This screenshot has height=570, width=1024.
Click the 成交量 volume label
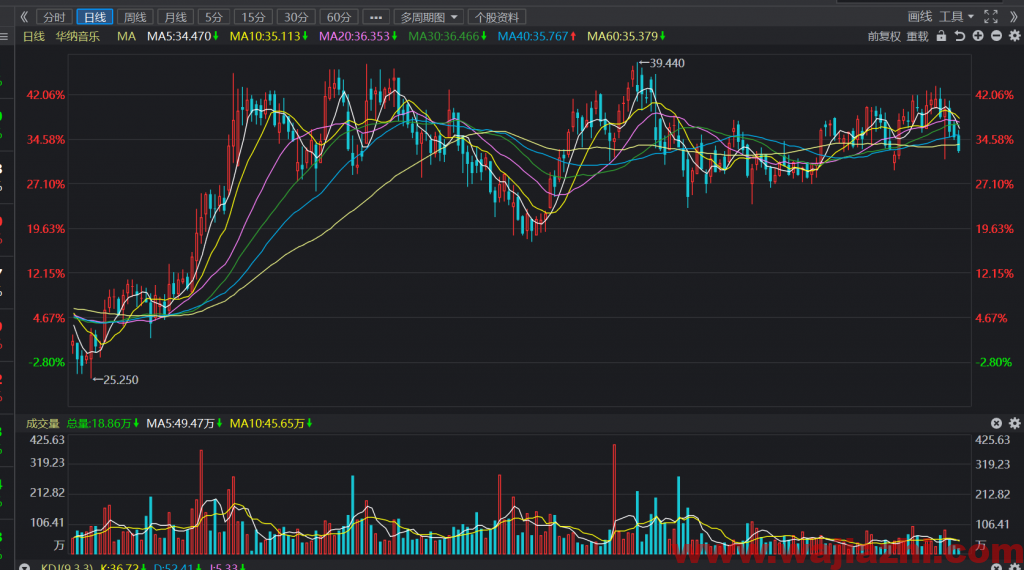pyautogui.click(x=42, y=424)
